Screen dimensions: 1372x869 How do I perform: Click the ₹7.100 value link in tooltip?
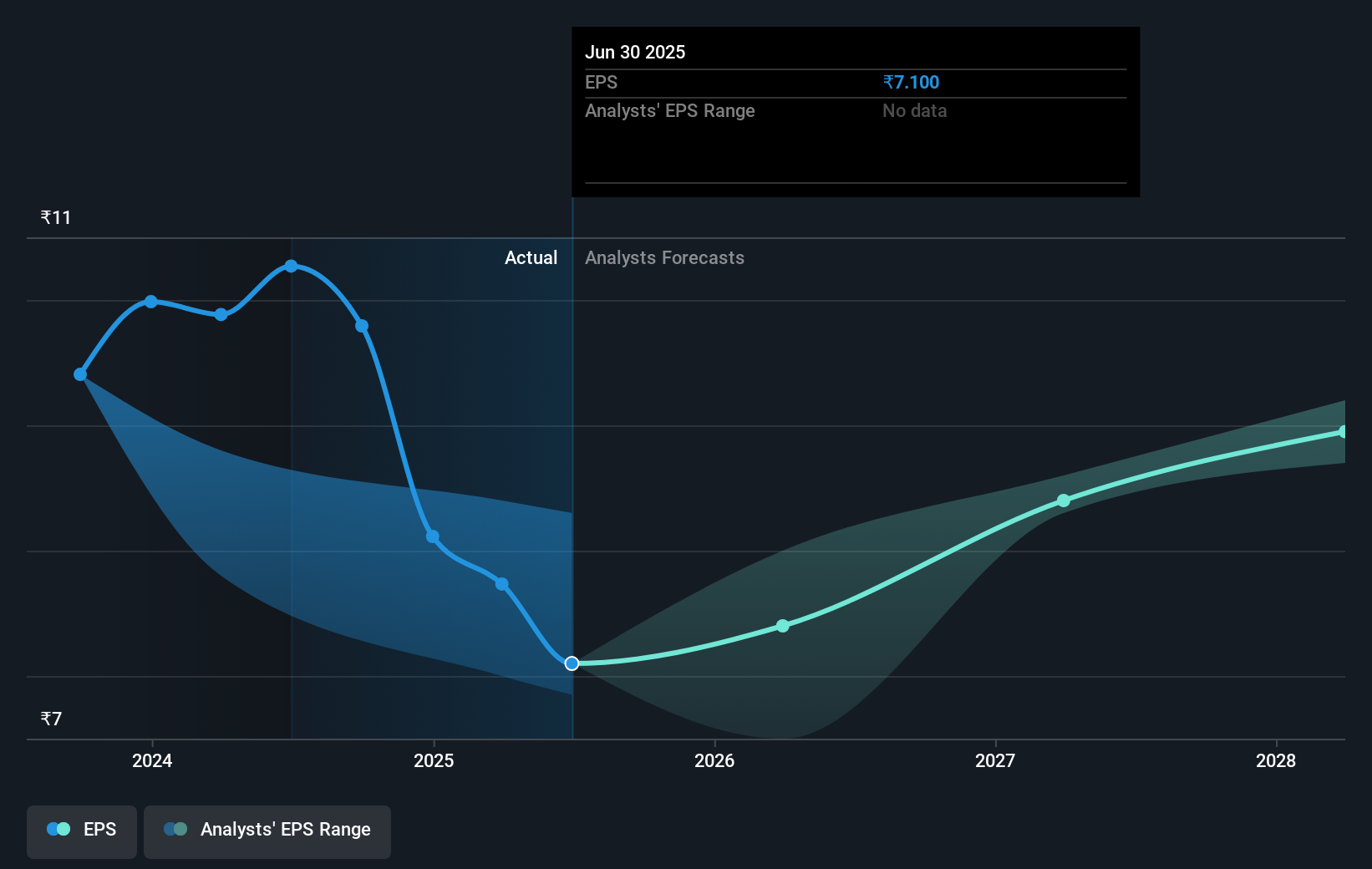(x=911, y=82)
